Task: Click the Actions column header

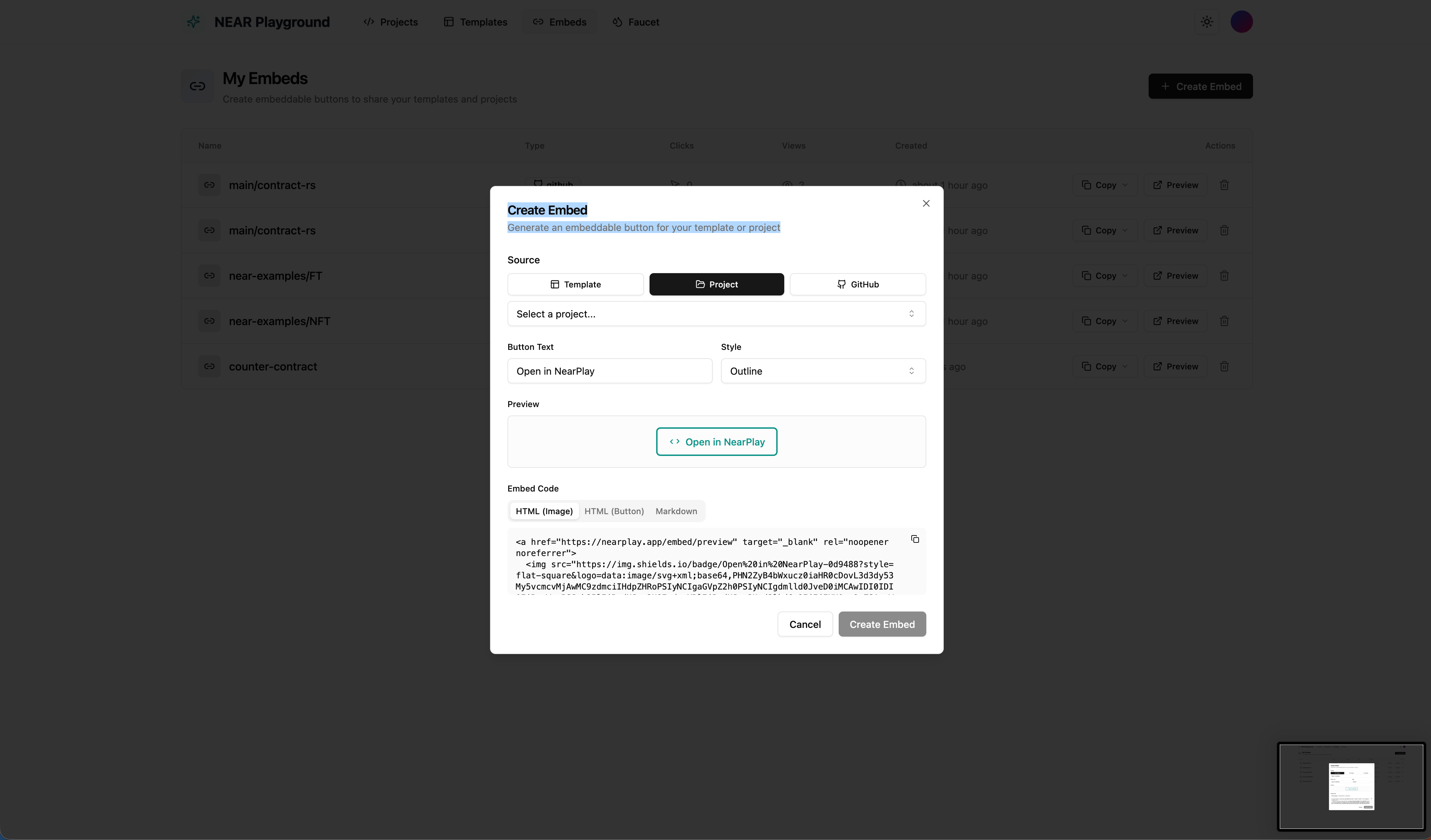Action: click(x=1220, y=146)
